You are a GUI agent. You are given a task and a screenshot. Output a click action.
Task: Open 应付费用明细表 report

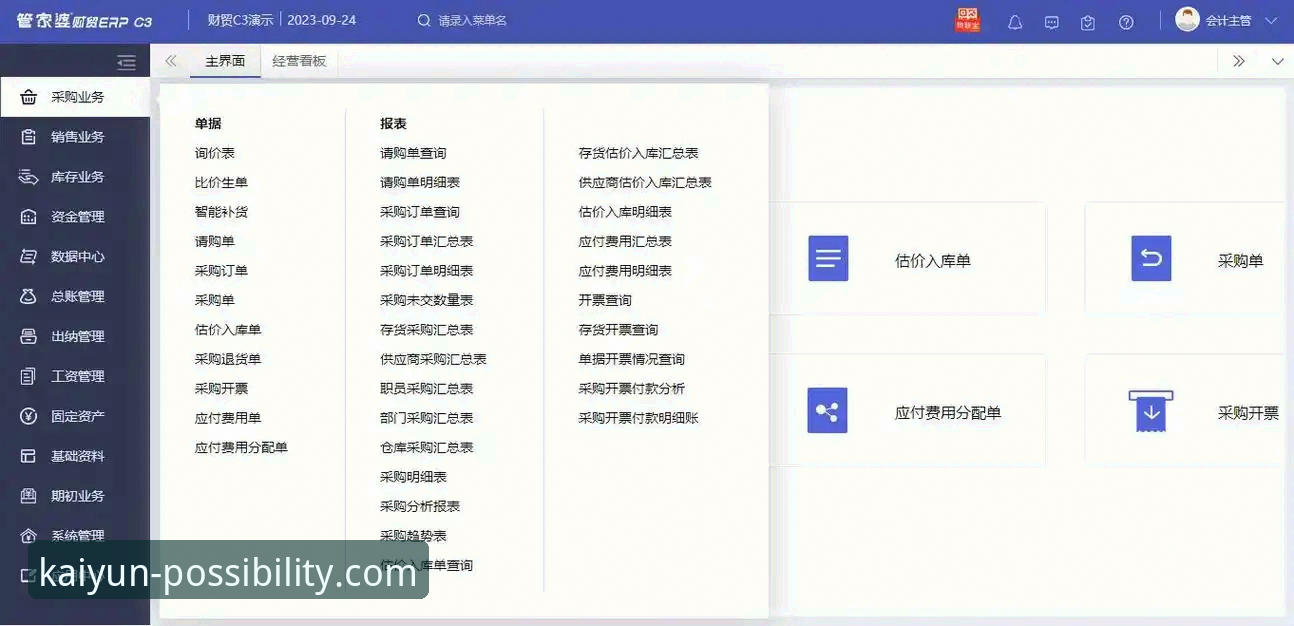coord(625,270)
